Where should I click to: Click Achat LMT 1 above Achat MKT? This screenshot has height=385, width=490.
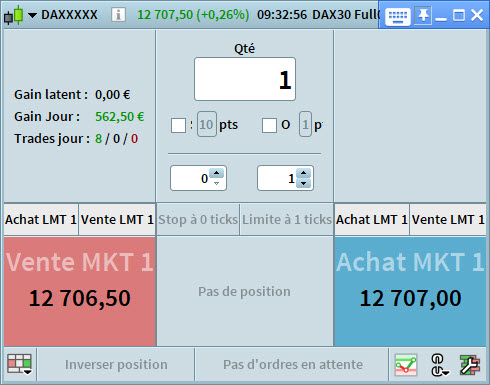[372, 220]
